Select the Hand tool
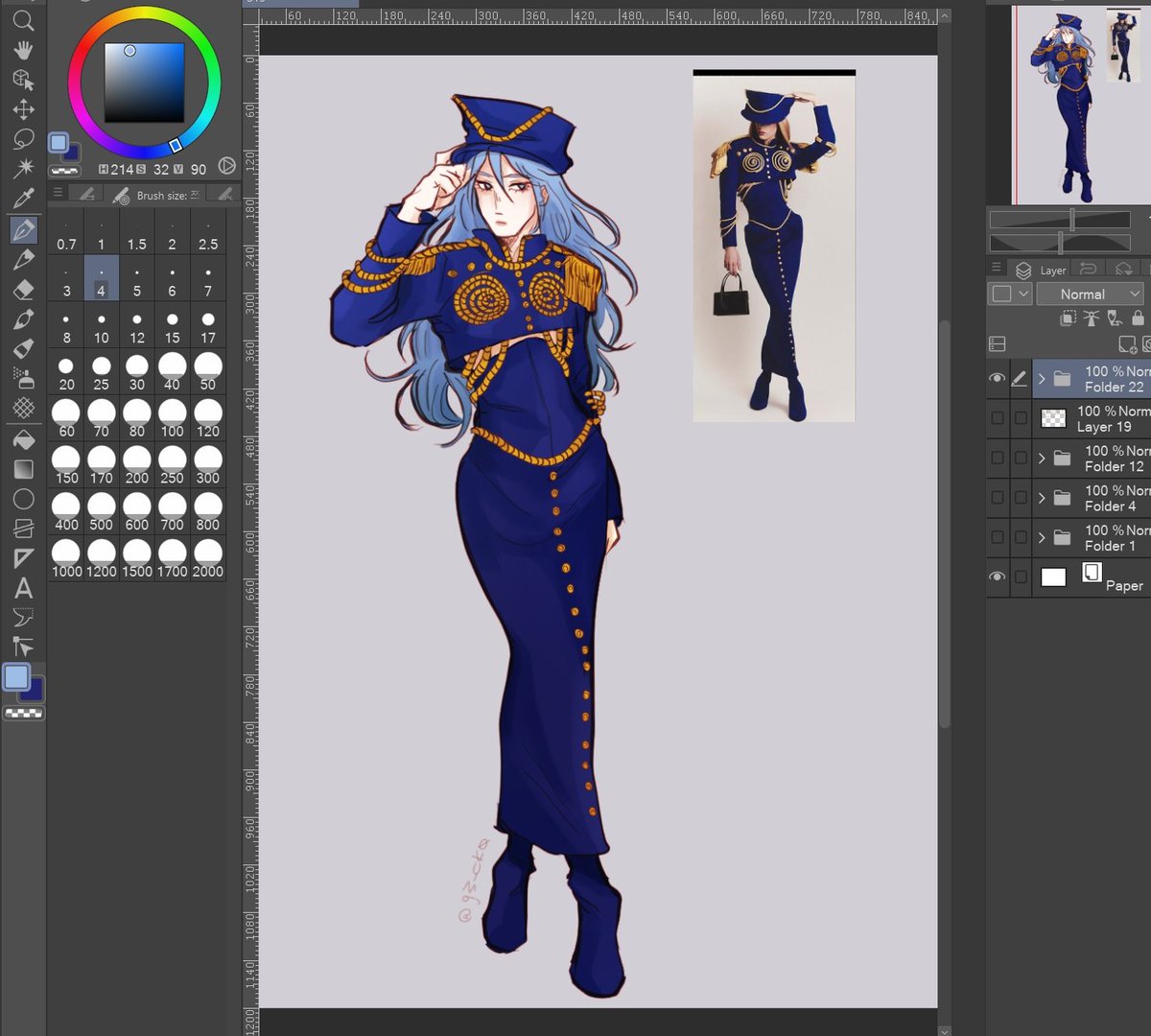The image size is (1151, 1036). 24,50
